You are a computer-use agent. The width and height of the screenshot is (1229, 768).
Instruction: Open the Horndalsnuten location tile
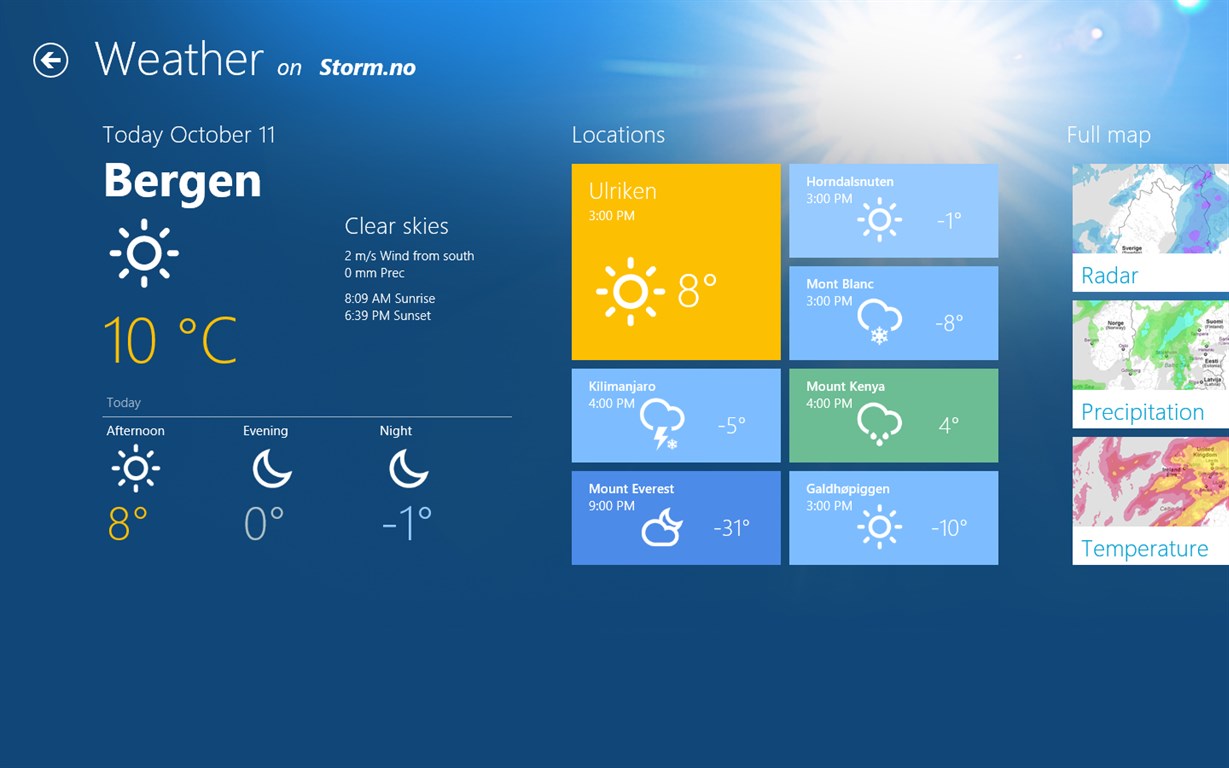click(x=893, y=211)
